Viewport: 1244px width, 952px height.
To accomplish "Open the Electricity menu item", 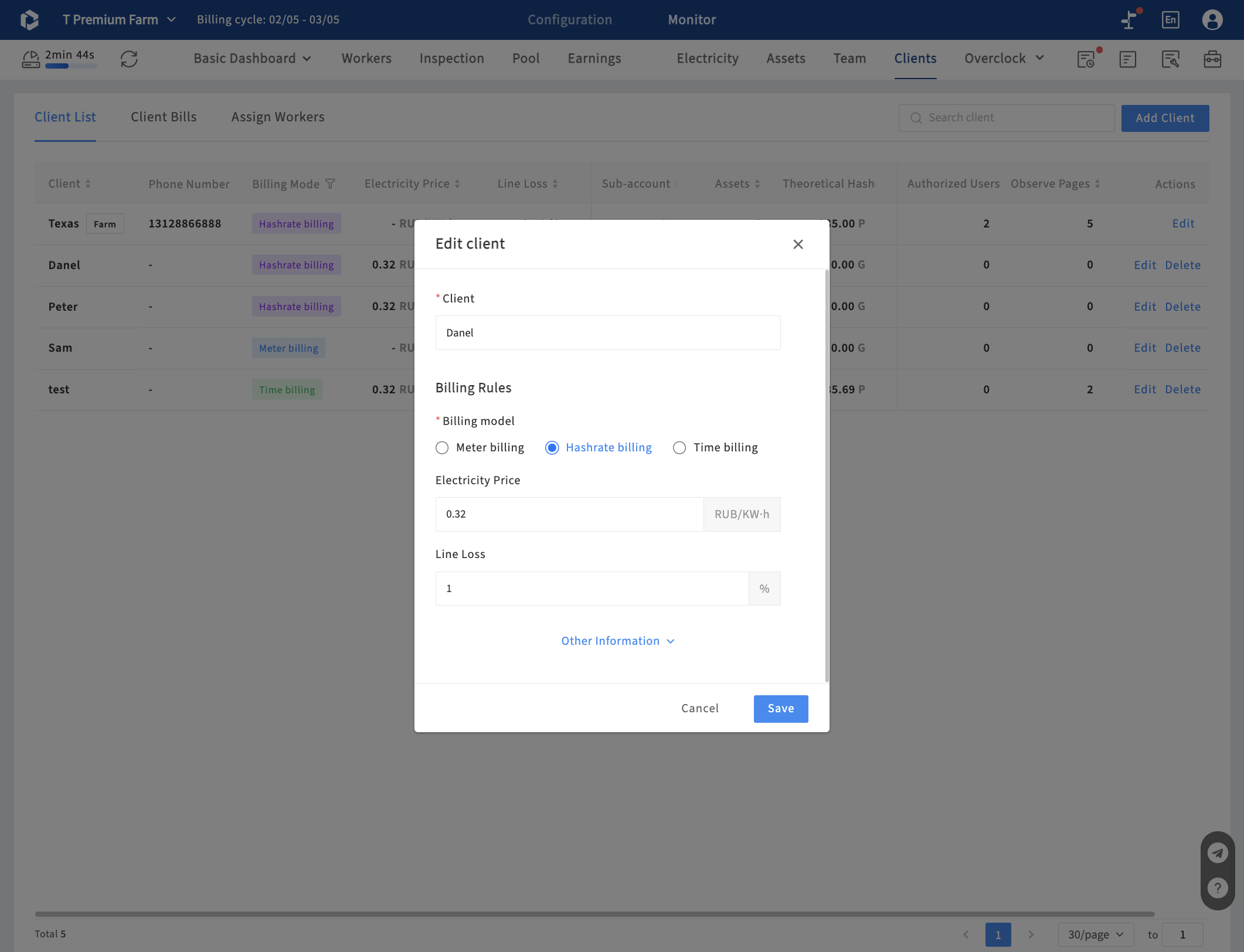I will pos(708,59).
